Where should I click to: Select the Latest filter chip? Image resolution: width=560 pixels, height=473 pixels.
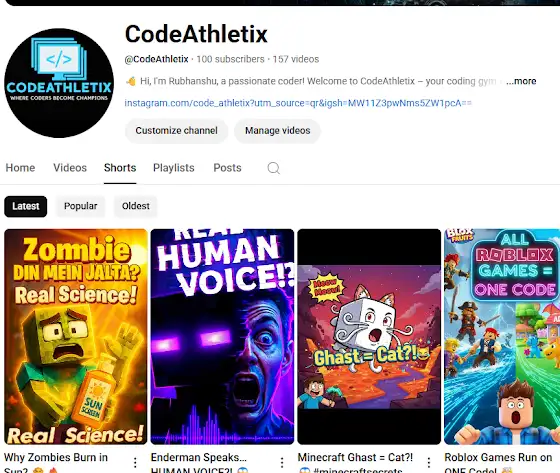coord(26,206)
